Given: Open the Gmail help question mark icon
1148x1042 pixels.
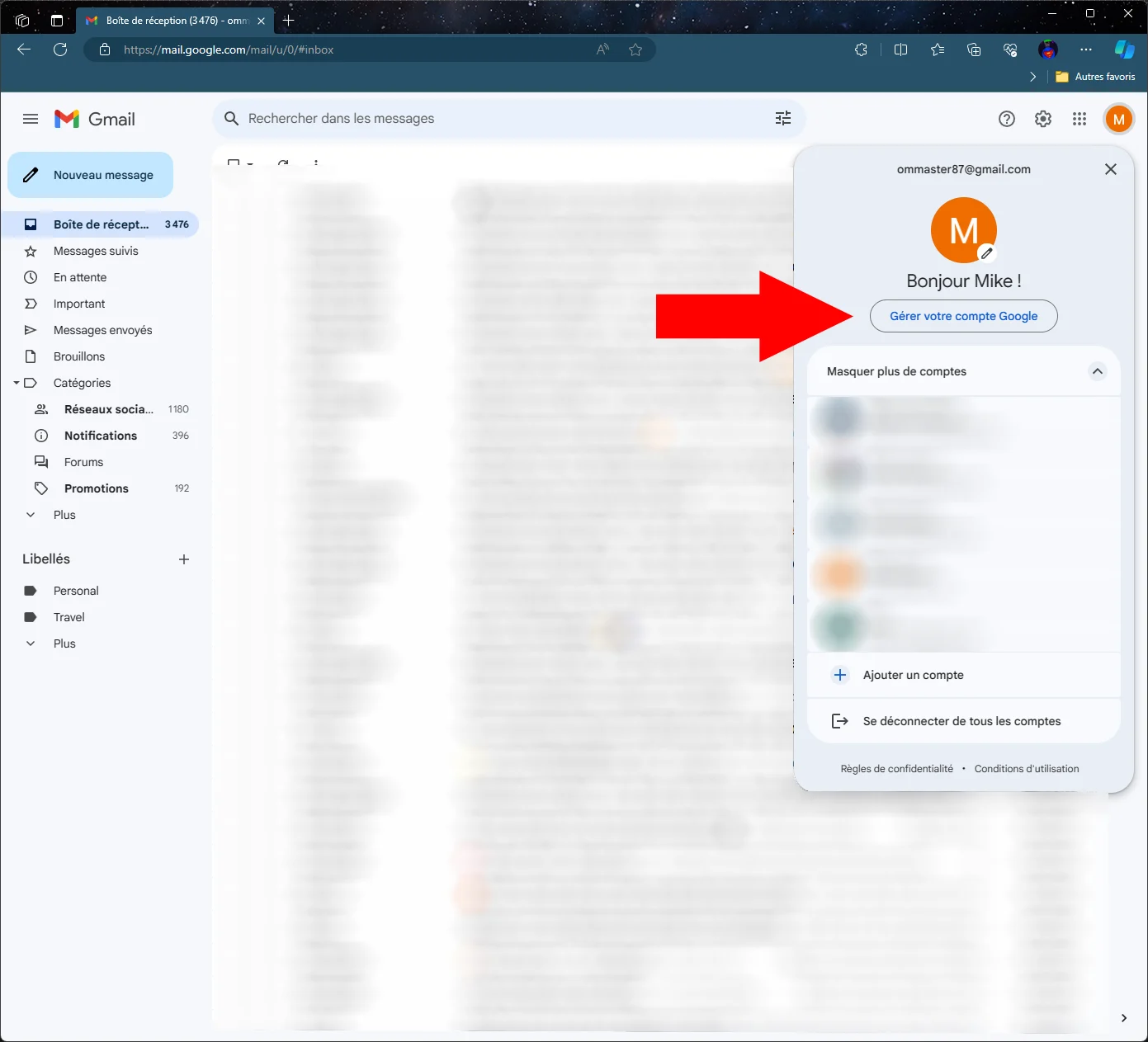Looking at the screenshot, I should [1007, 119].
